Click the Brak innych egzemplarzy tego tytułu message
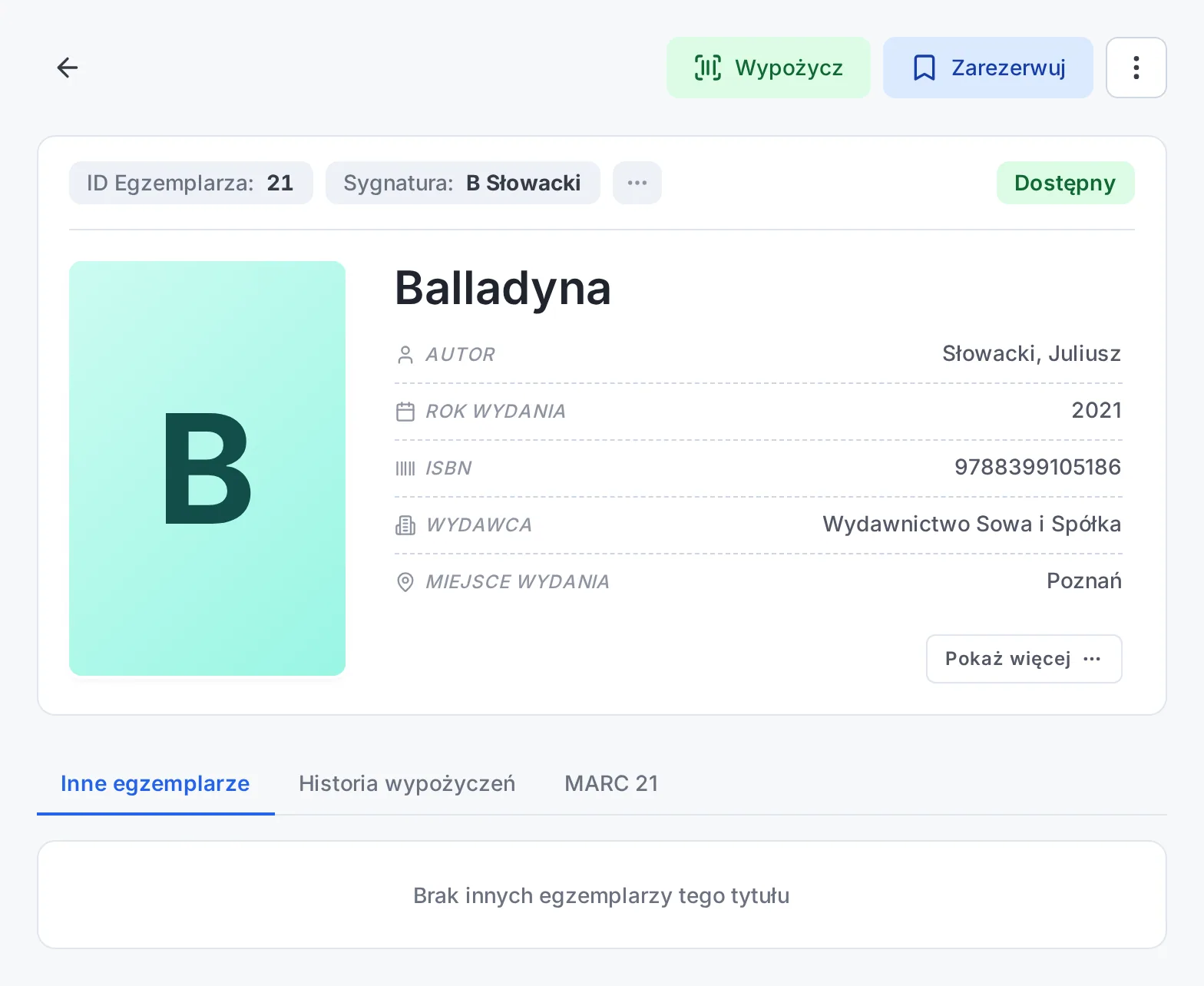 [601, 895]
